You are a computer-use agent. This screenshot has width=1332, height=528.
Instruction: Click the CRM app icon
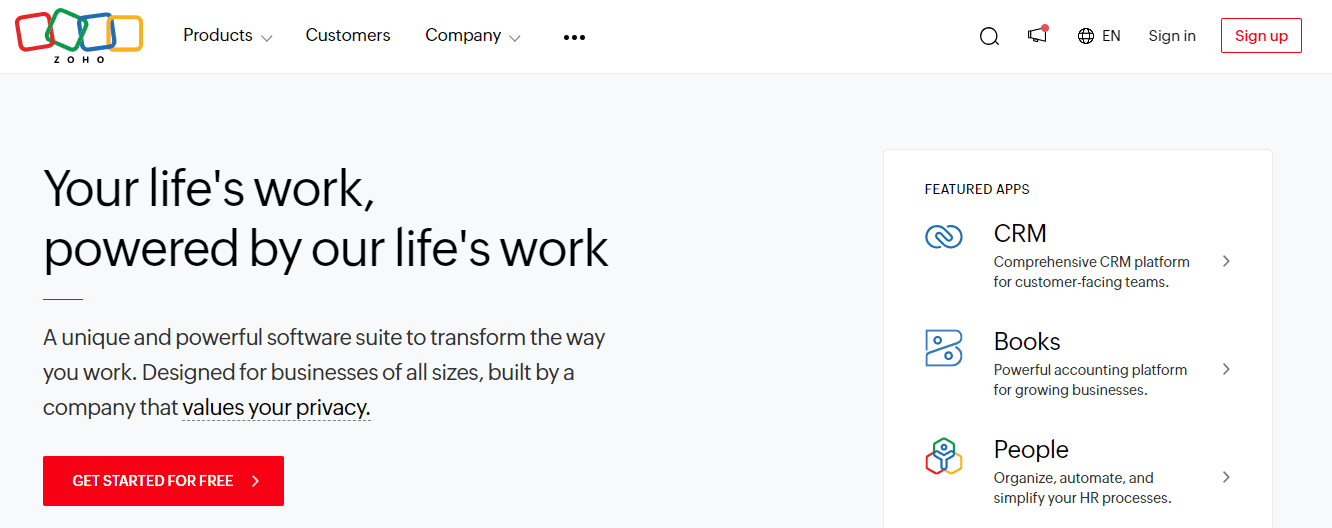tap(943, 237)
